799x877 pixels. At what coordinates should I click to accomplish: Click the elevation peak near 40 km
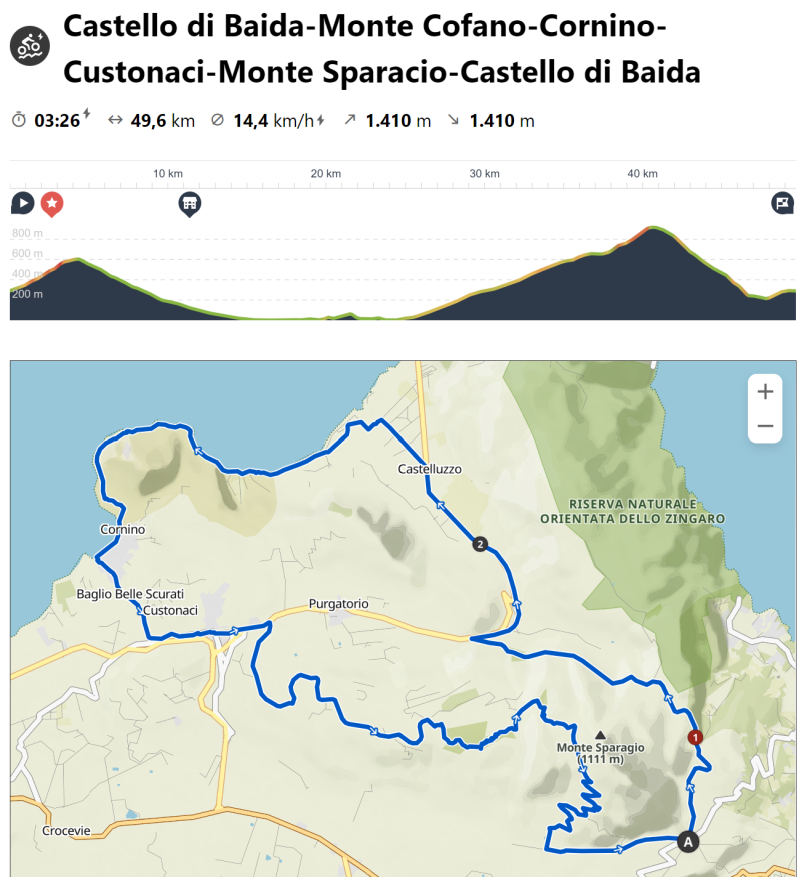pos(653,229)
